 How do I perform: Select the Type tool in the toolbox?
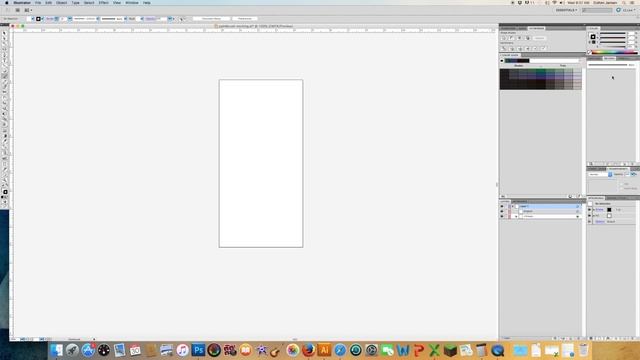click(x=4, y=60)
